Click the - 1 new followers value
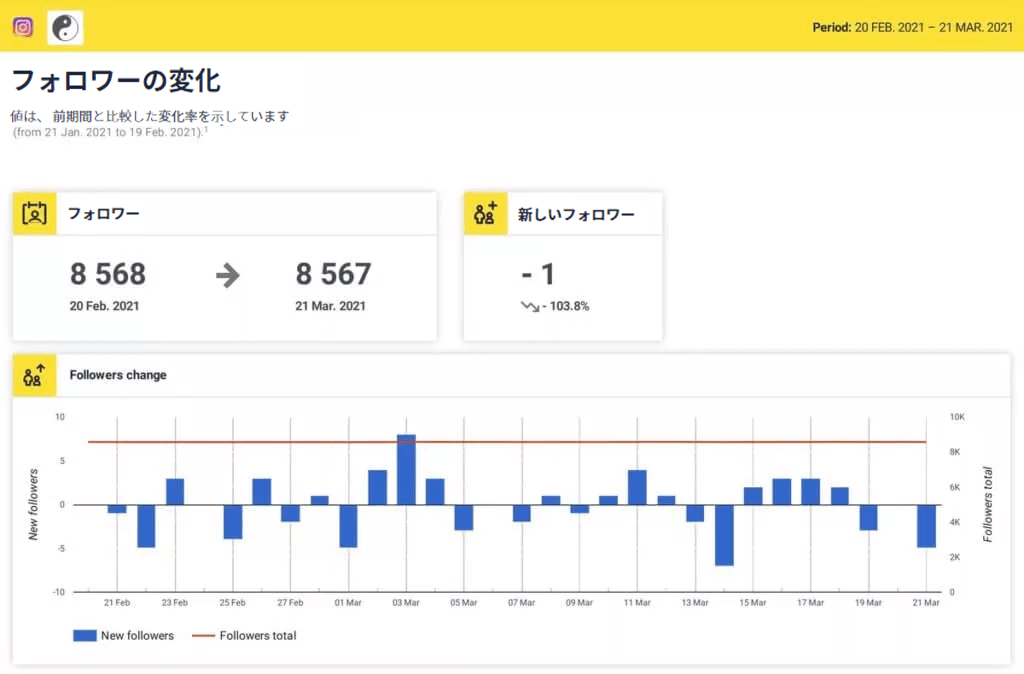 tap(539, 274)
